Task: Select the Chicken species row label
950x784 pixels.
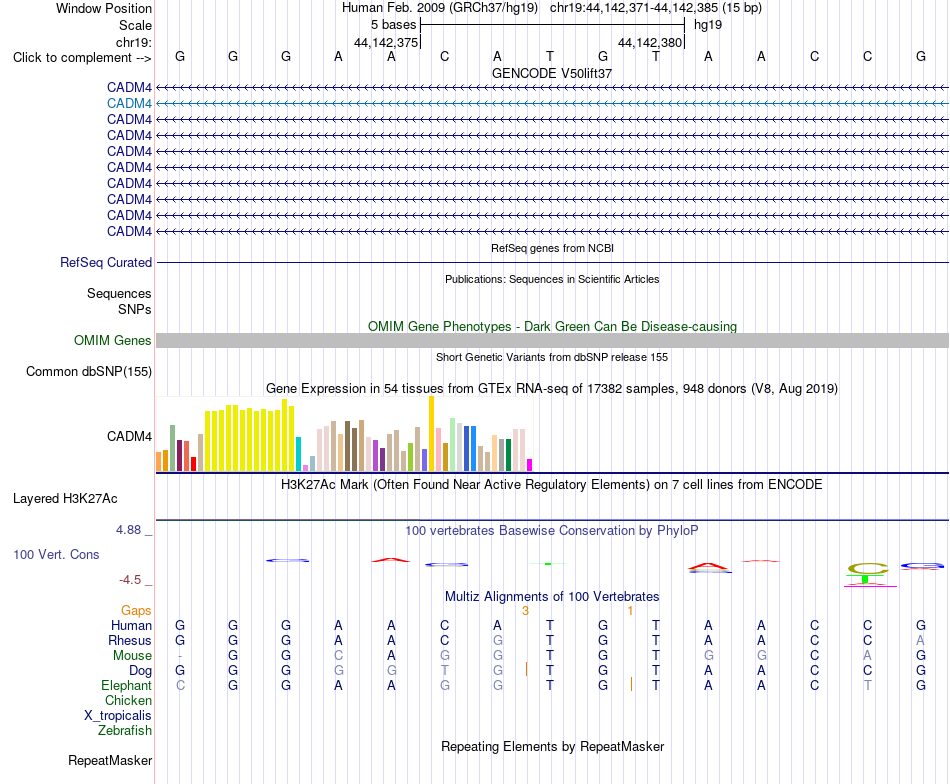Action: coord(128,700)
